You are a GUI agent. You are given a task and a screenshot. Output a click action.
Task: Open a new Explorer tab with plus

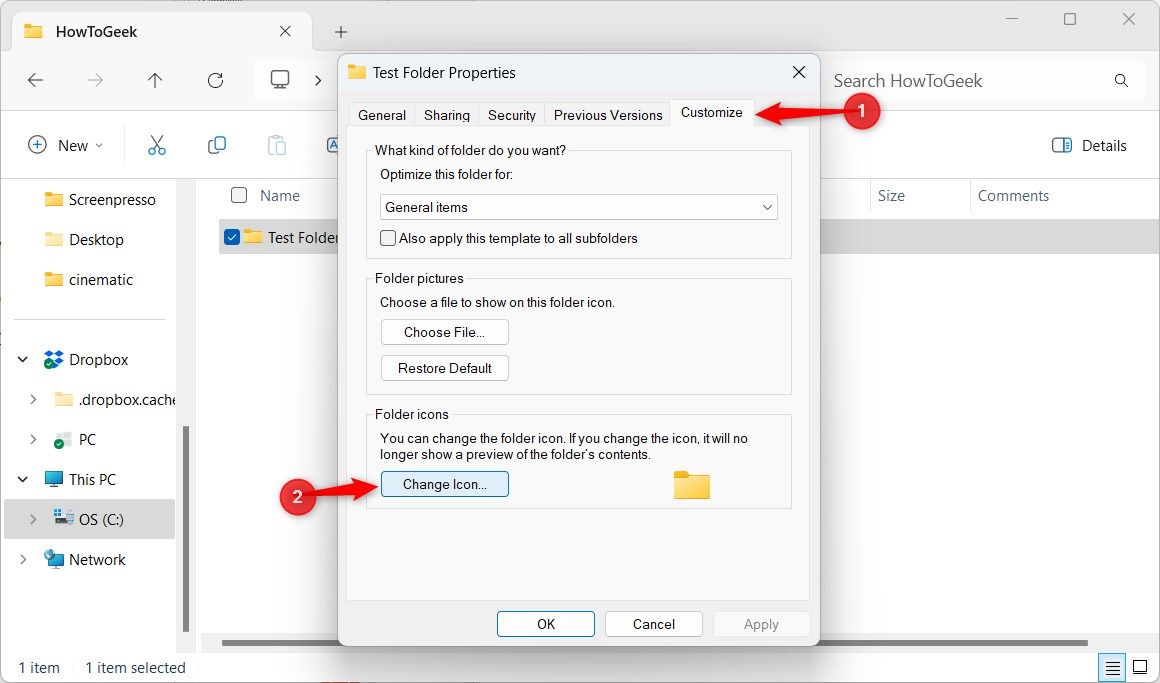pos(340,32)
